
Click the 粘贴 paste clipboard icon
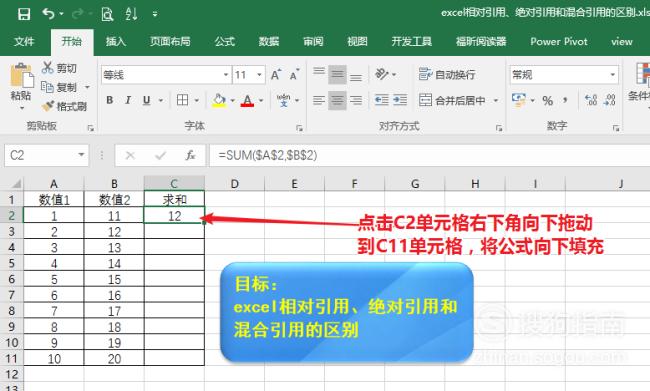tap(22, 75)
